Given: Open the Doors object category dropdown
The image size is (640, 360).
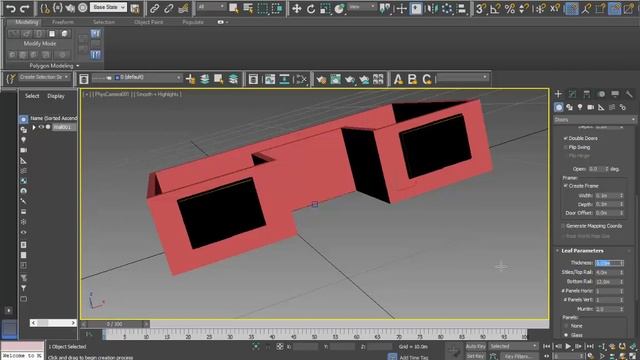Looking at the screenshot, I should pos(595,120).
